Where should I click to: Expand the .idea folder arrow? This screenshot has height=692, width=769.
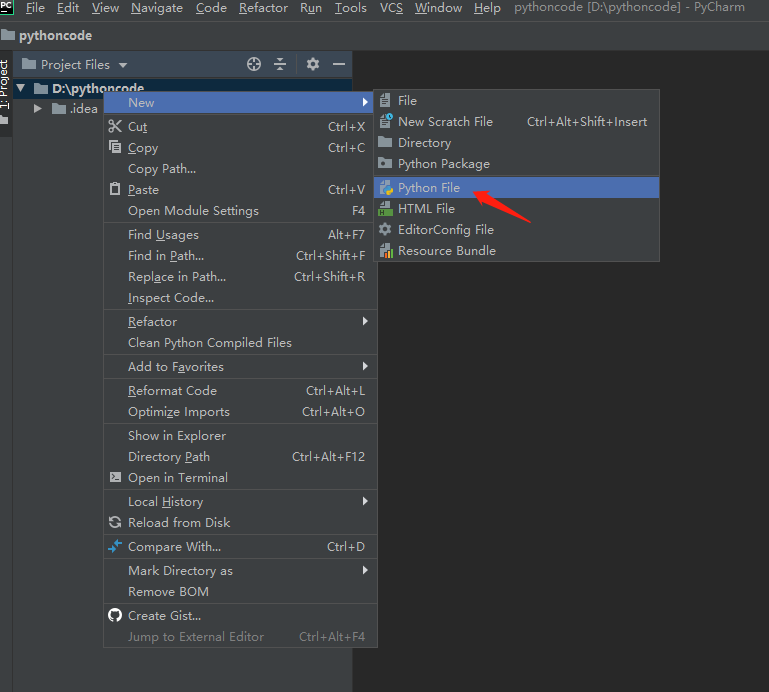pos(37,108)
